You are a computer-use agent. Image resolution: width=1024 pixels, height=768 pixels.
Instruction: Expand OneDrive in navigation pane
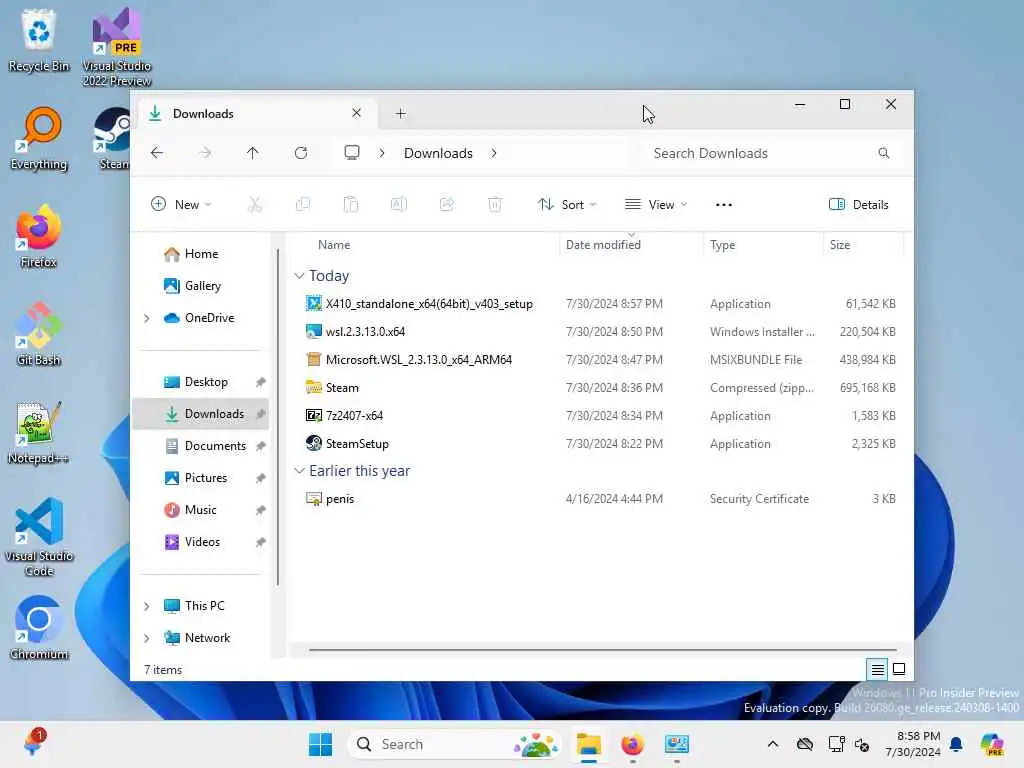click(146, 318)
